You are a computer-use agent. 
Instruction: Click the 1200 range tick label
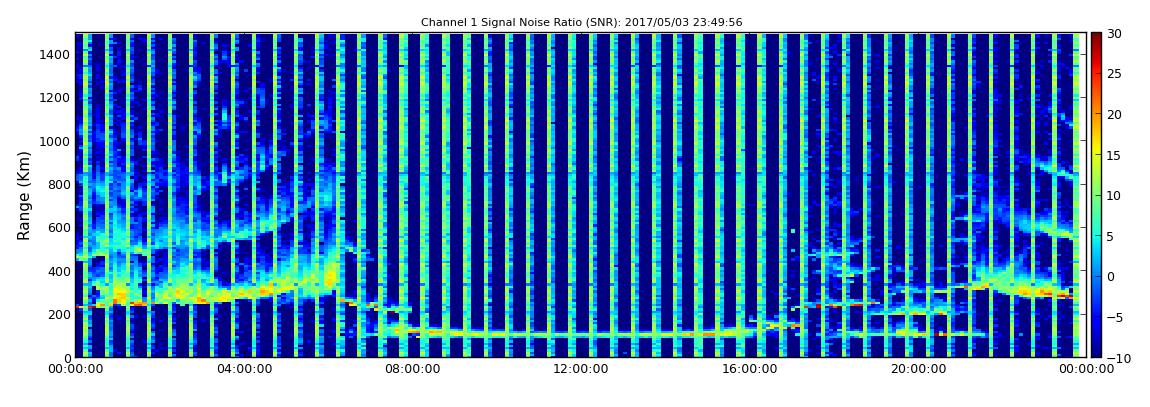[54, 98]
